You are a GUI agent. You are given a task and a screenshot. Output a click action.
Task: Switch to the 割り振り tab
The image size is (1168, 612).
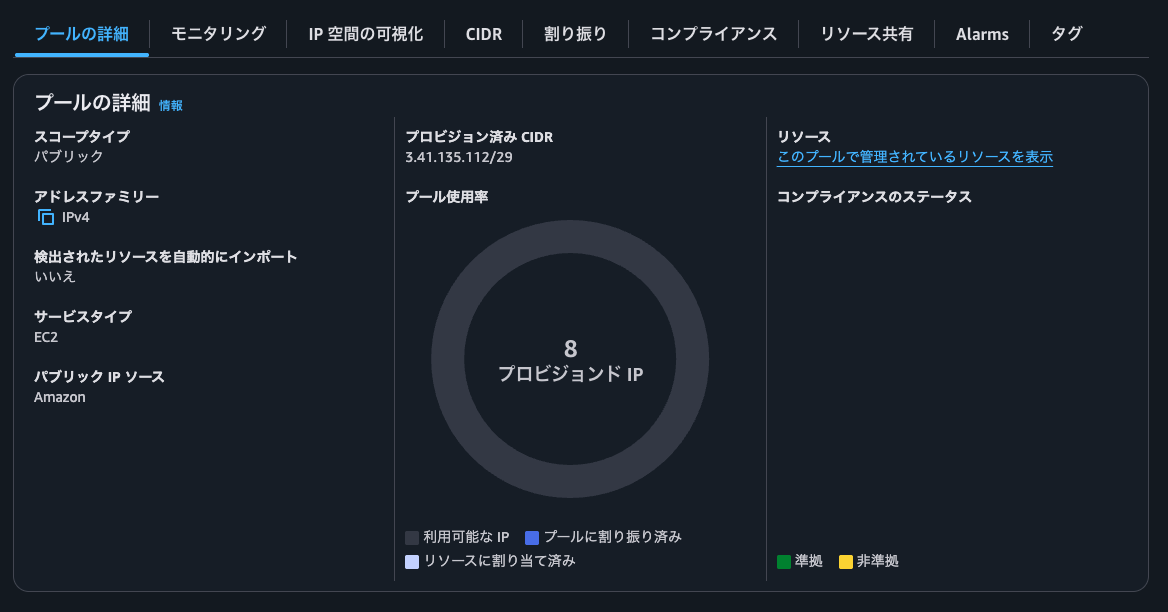pyautogui.click(x=574, y=33)
